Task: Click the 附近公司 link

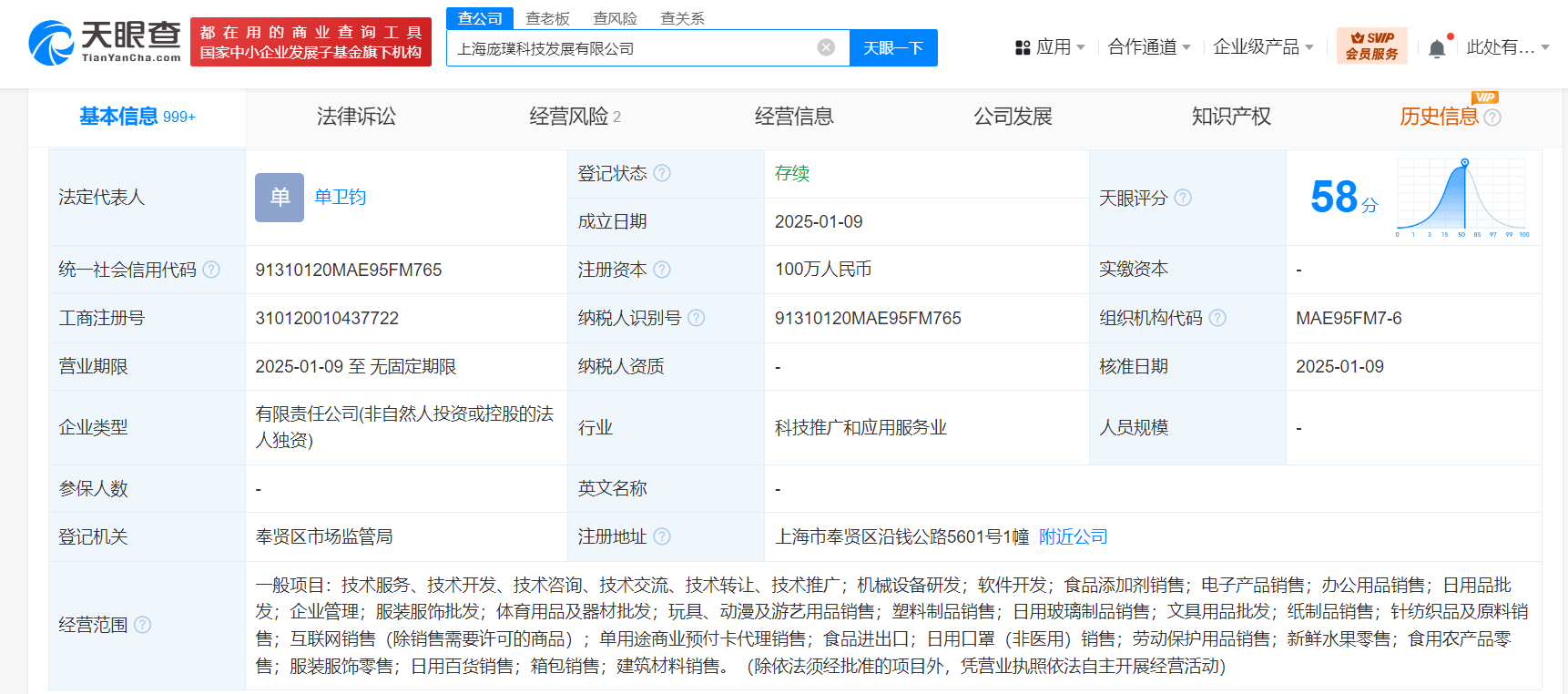Action: (x=1073, y=536)
